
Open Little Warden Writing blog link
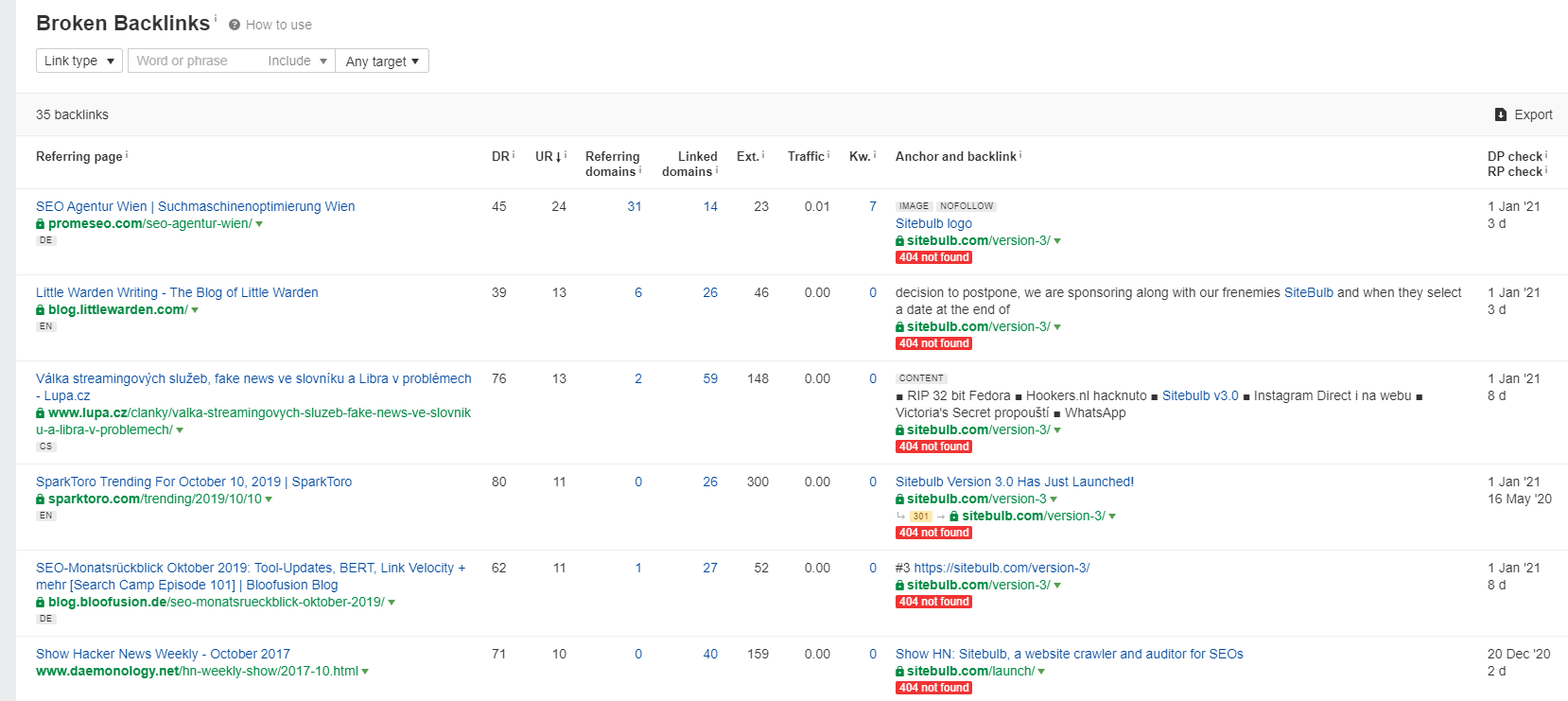(x=177, y=292)
